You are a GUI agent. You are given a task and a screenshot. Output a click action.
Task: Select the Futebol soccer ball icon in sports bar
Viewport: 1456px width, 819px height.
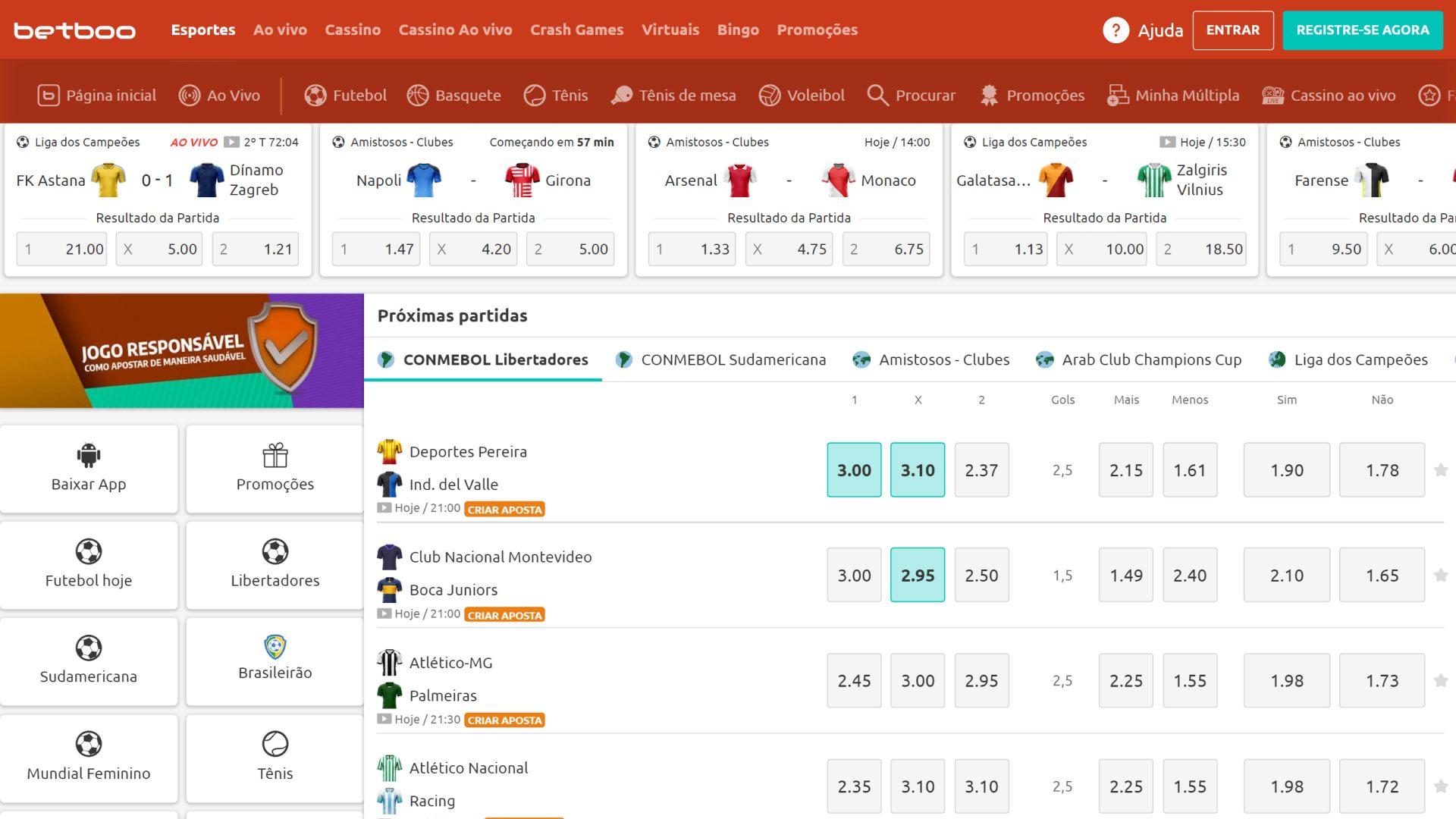click(315, 96)
